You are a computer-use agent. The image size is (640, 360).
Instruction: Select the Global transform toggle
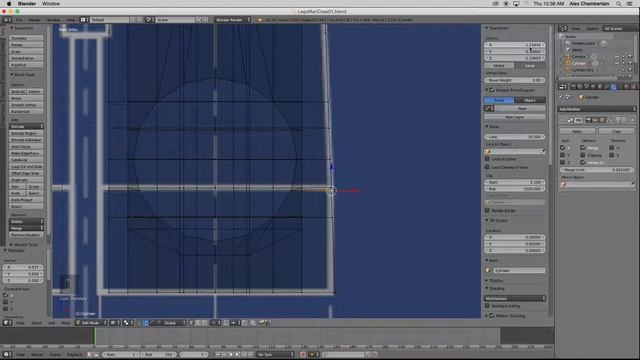click(499, 66)
